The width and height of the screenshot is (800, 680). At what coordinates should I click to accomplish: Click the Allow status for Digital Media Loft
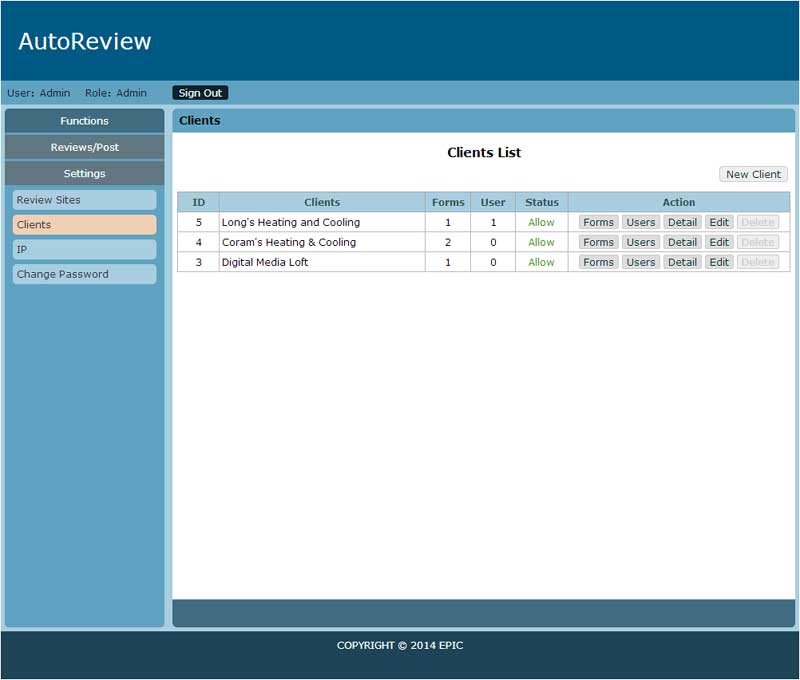pos(541,262)
